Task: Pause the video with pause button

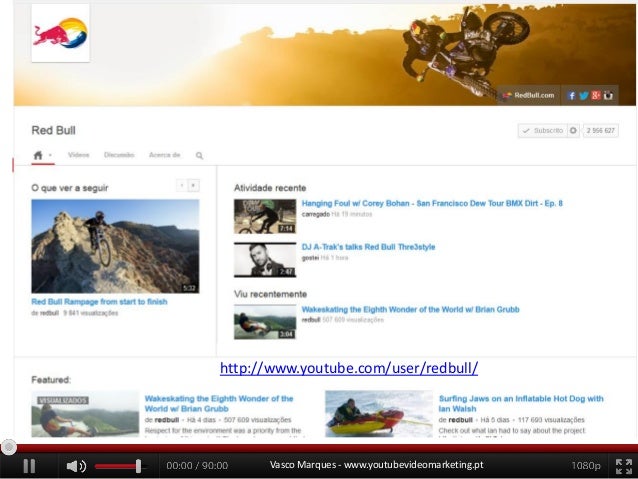Action: (29, 466)
